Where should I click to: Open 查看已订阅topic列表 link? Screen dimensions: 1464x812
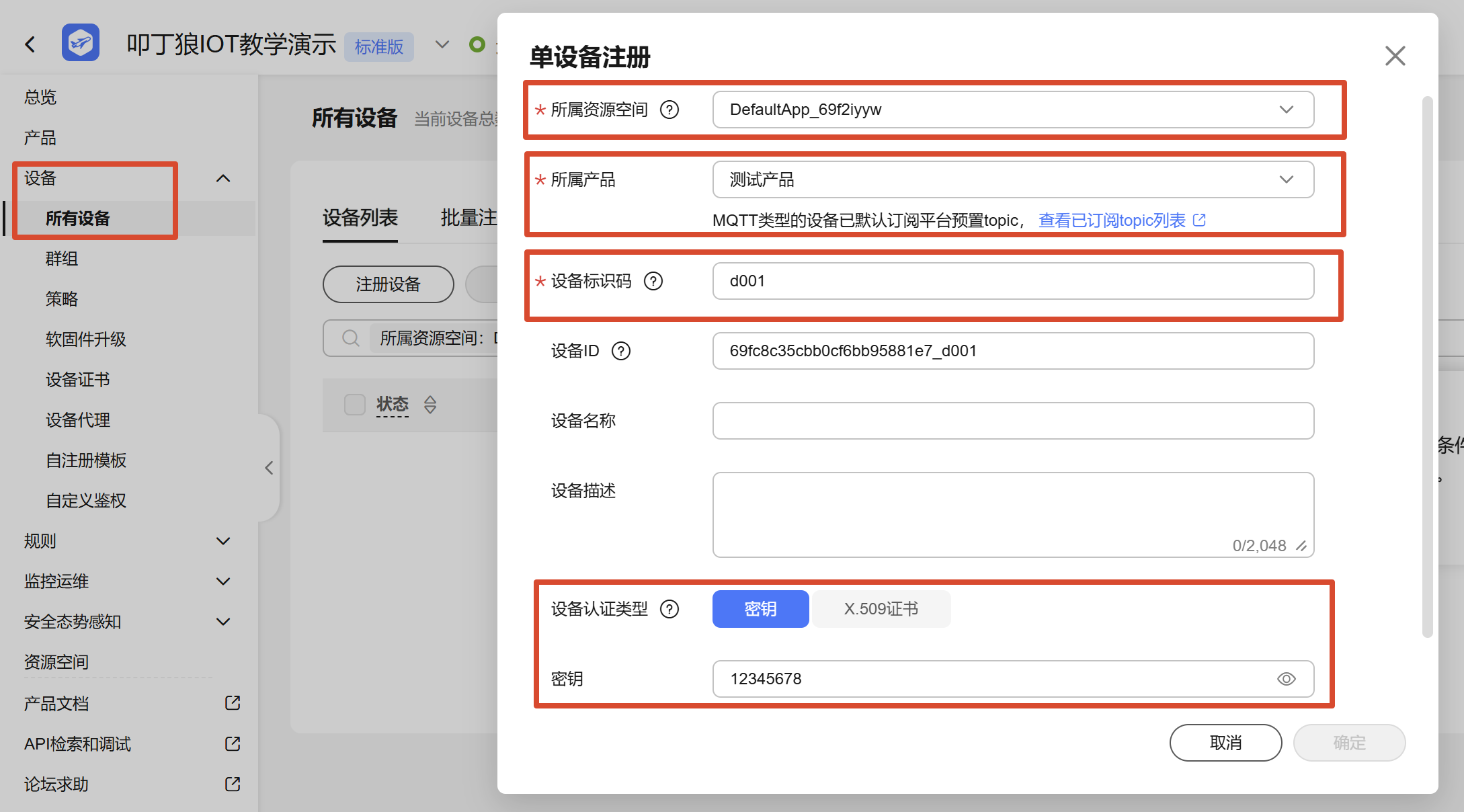[1112, 220]
